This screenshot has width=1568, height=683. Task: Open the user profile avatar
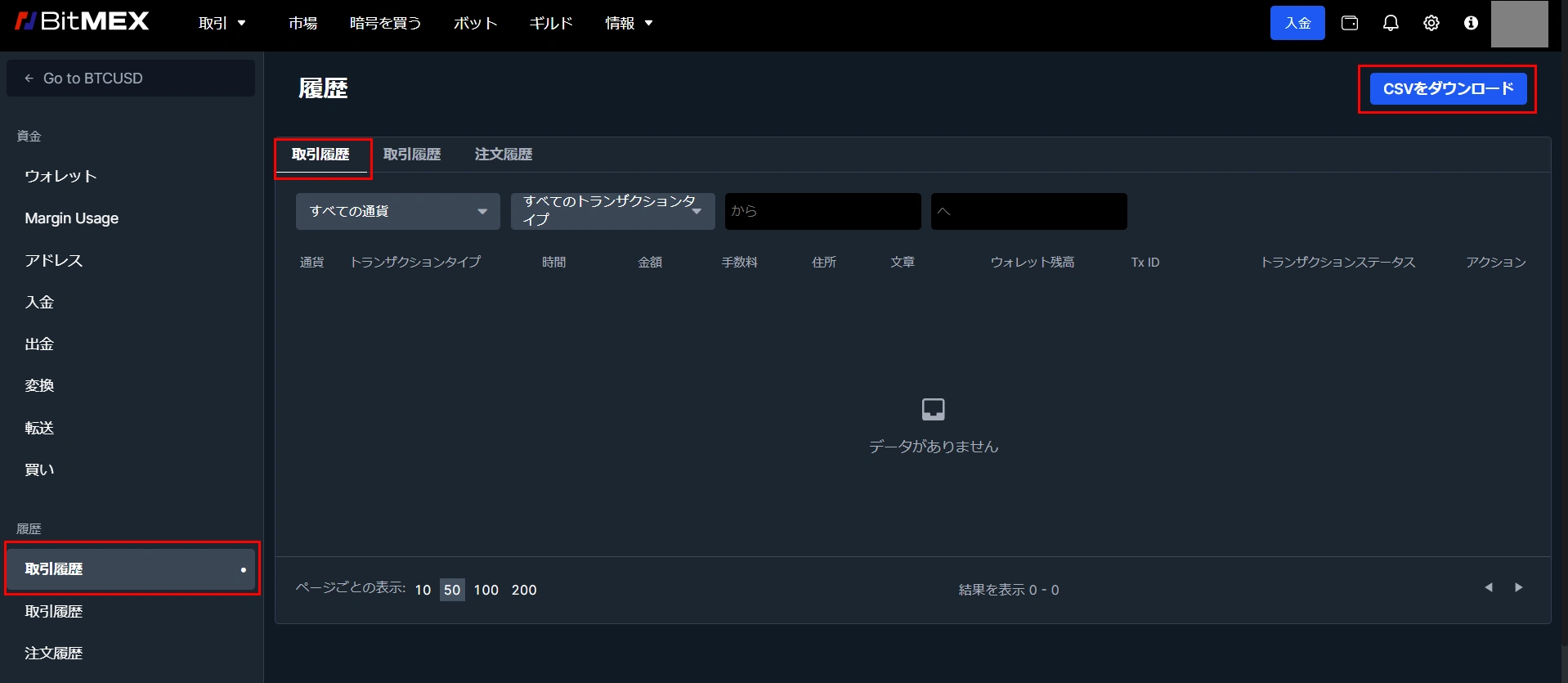pos(1519,24)
